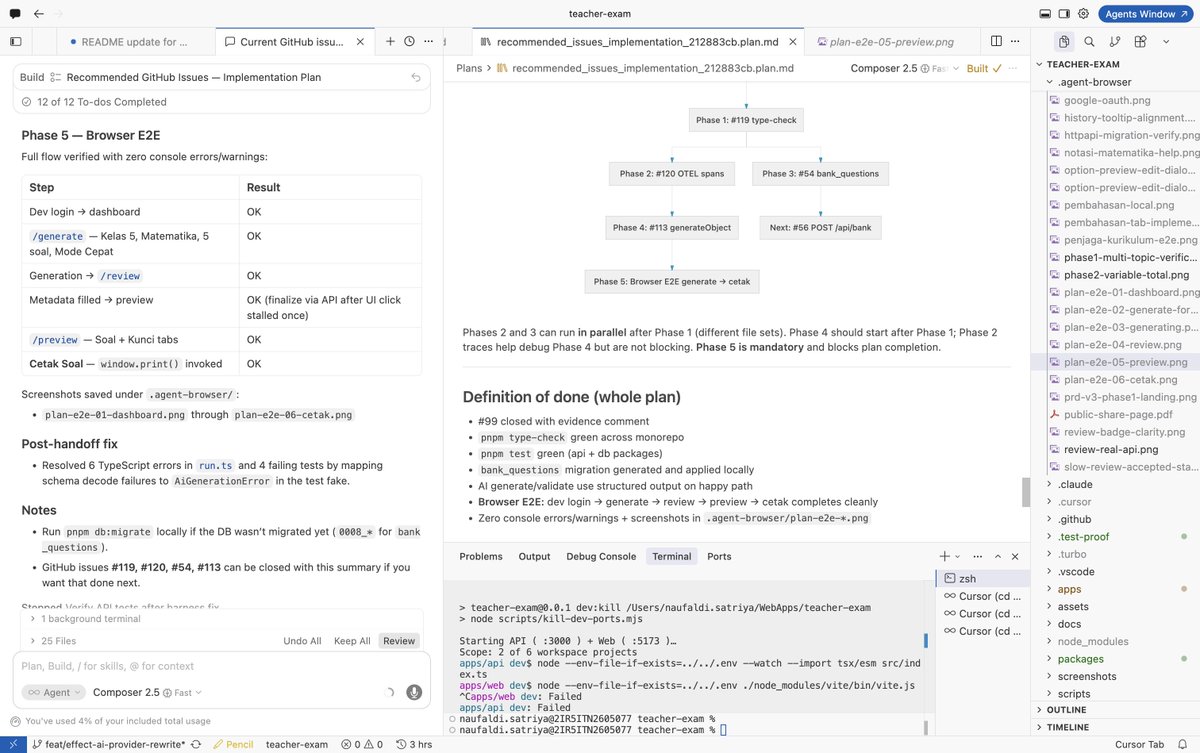Open the Agents Window
This screenshot has width=1200, height=753.
pyautogui.click(x=1145, y=14)
